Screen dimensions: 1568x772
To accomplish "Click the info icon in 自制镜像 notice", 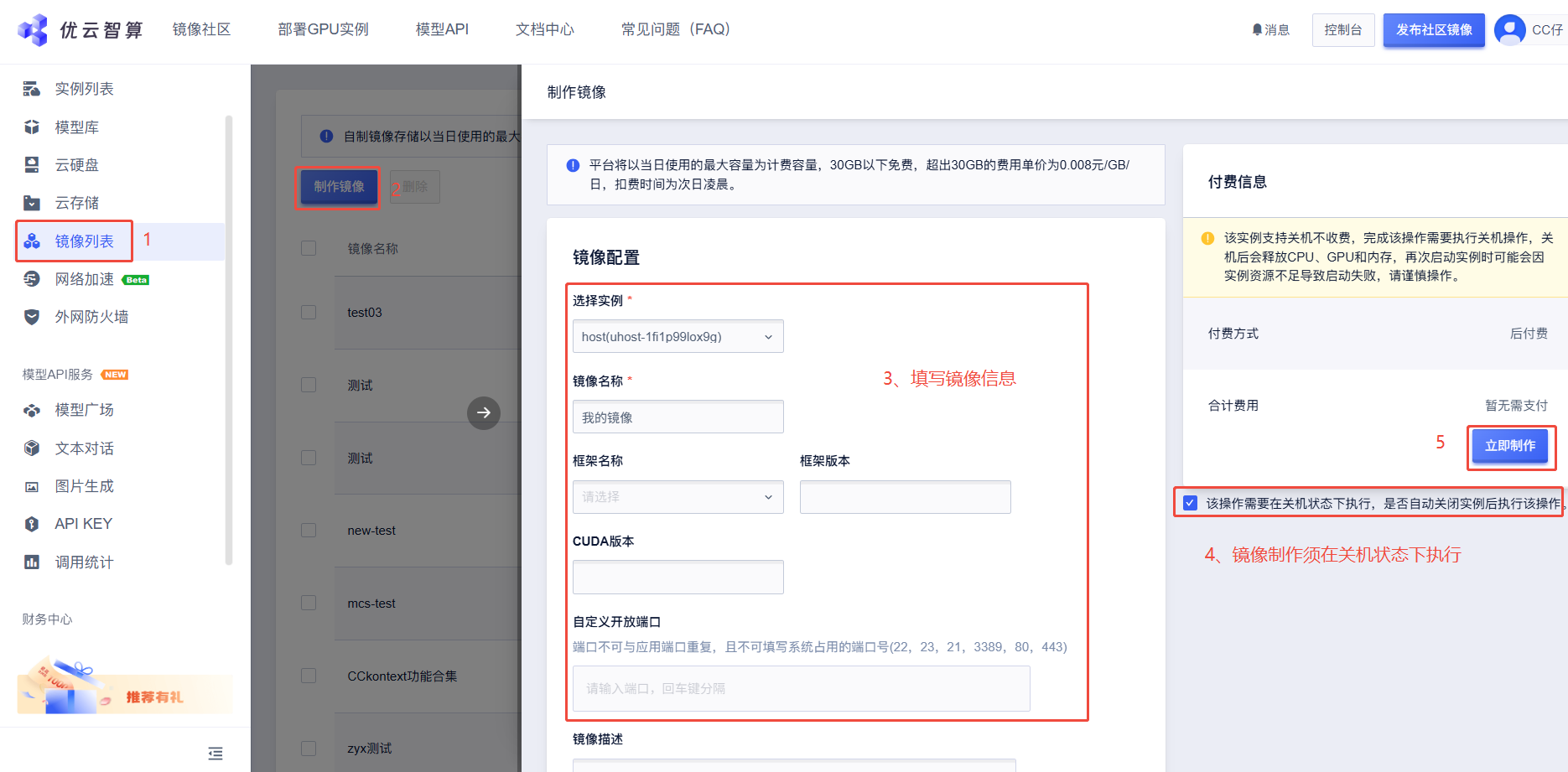I will click(x=327, y=136).
